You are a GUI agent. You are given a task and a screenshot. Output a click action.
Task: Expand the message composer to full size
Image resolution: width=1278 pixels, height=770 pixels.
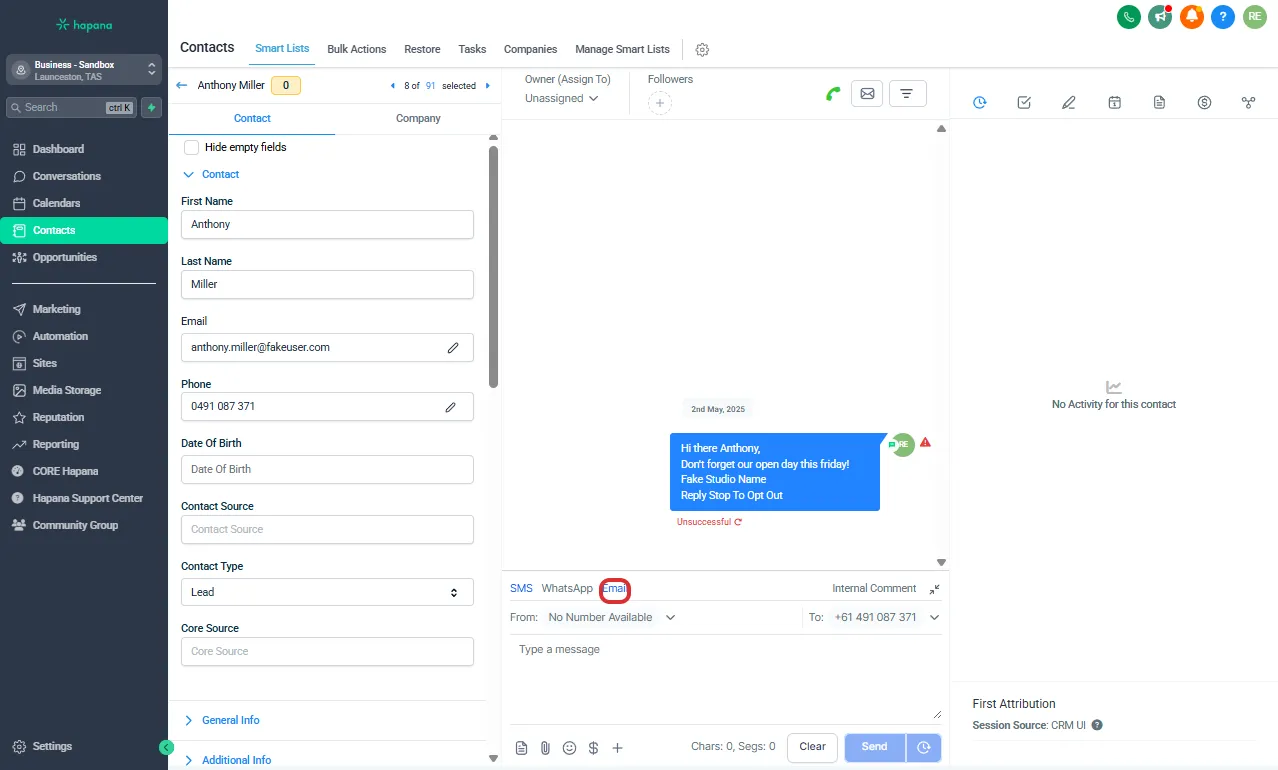pyautogui.click(x=934, y=589)
